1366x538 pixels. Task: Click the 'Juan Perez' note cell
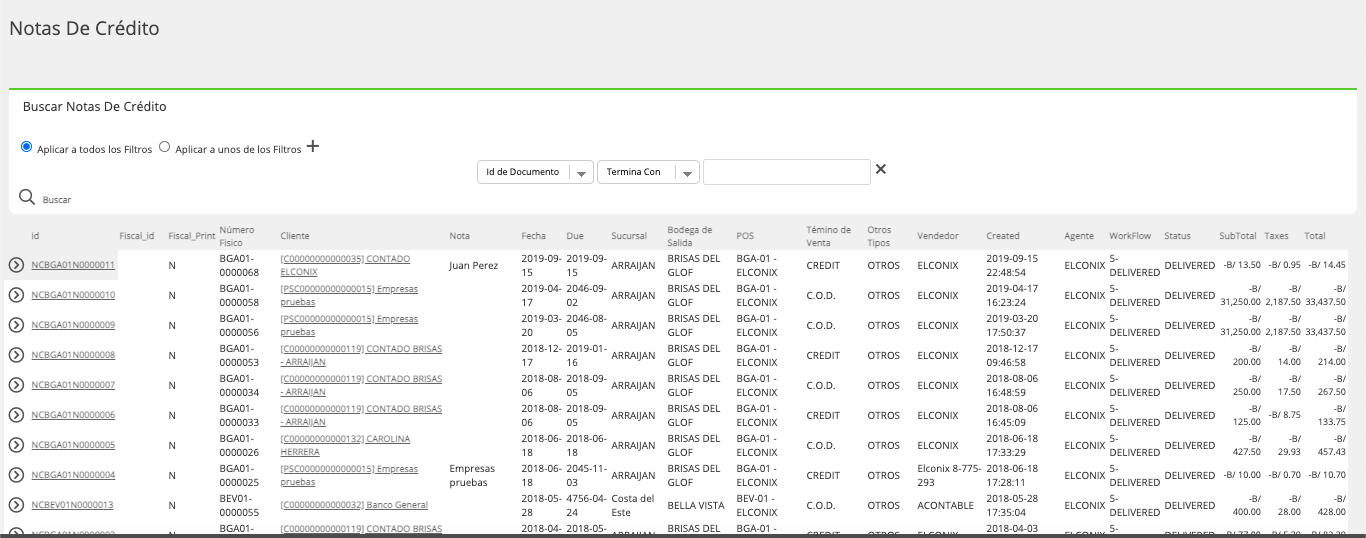474,265
